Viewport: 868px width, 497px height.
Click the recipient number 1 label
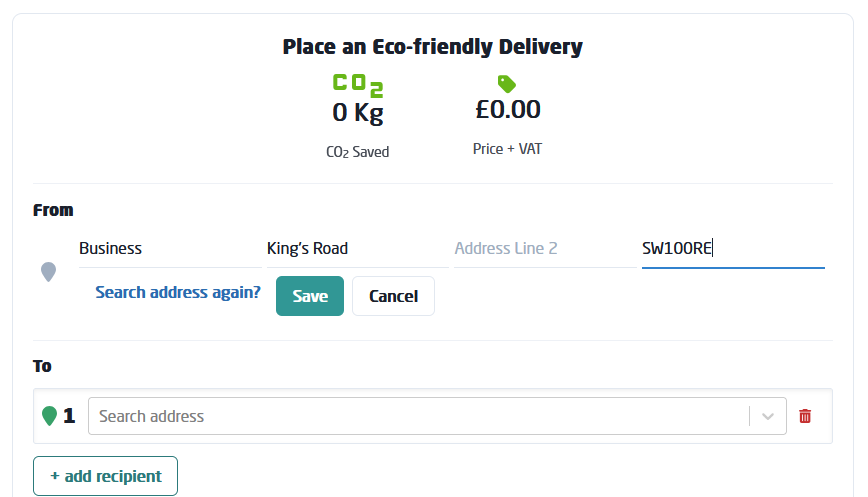(x=69, y=416)
